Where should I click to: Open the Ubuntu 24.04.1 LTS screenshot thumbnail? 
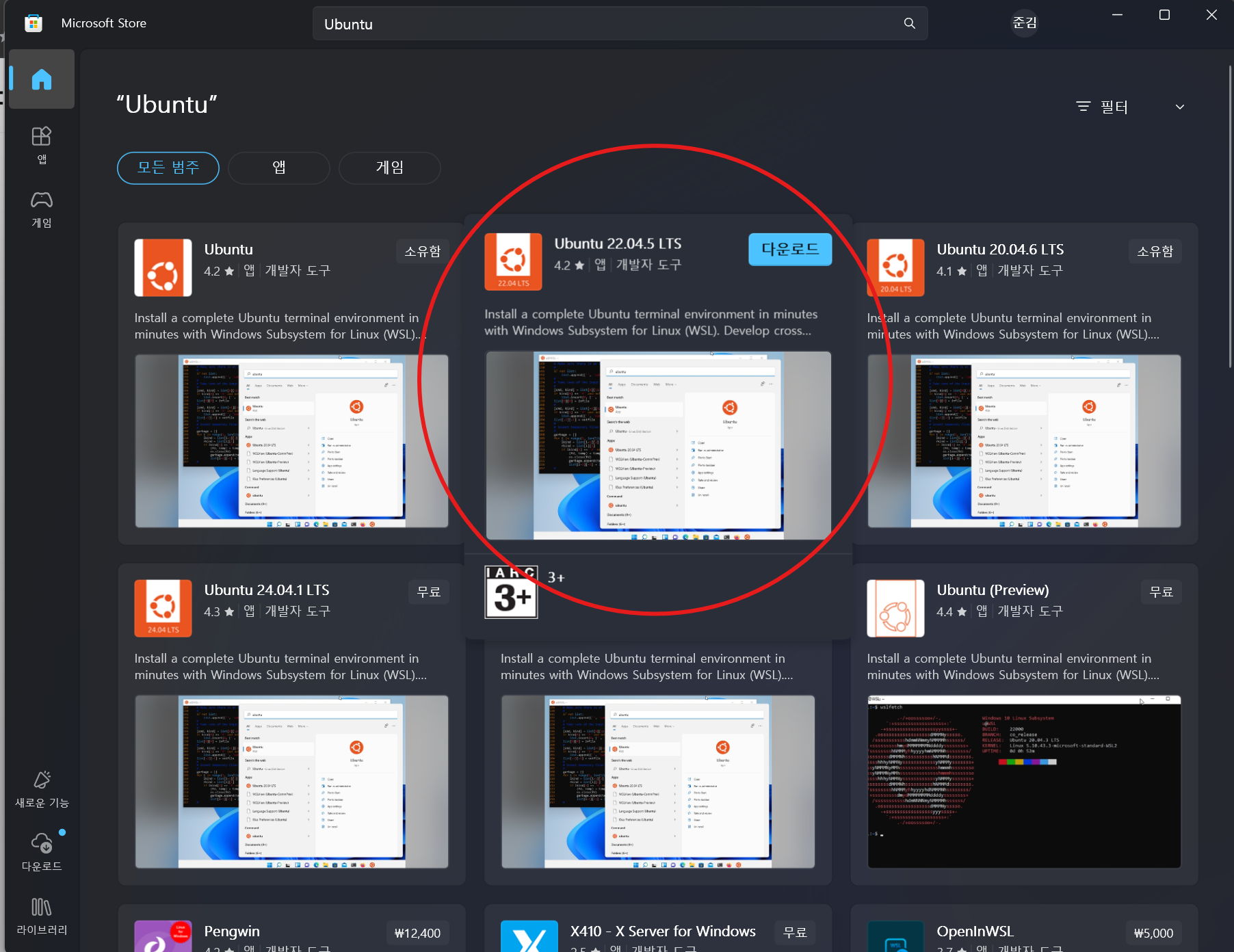pyautogui.click(x=292, y=782)
